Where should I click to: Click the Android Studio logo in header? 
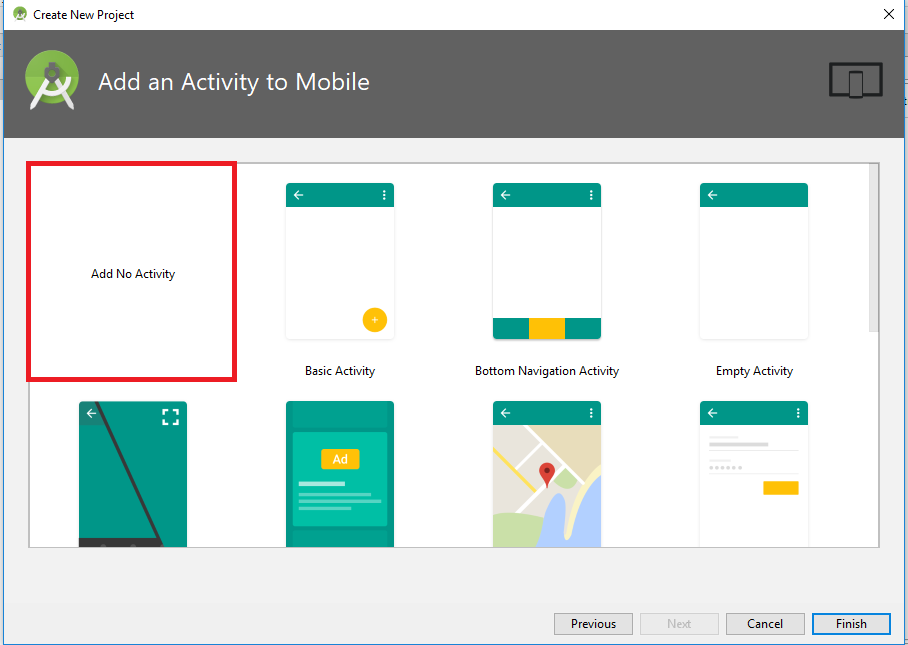(52, 80)
